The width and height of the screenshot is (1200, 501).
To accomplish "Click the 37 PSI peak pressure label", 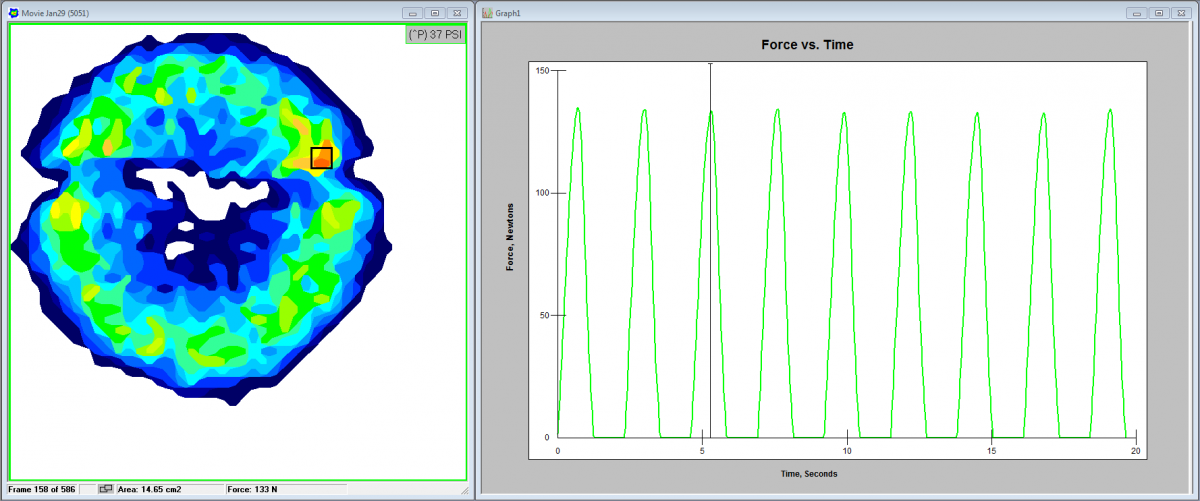I will click(x=435, y=35).
